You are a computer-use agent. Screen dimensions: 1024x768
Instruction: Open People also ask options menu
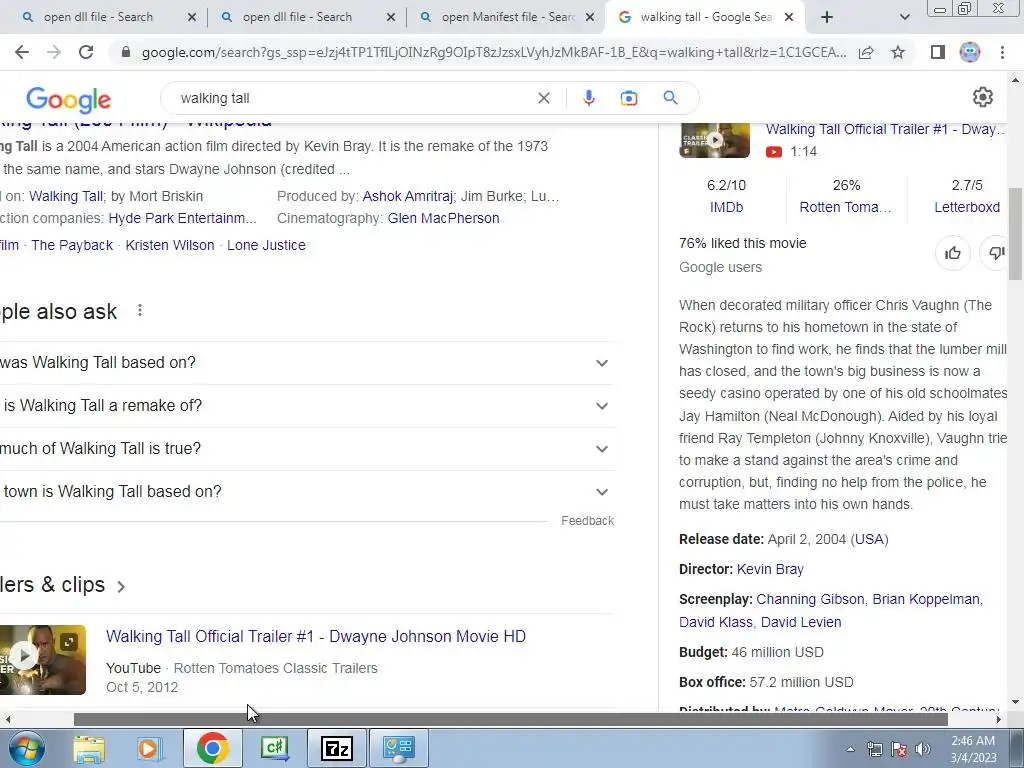140,311
